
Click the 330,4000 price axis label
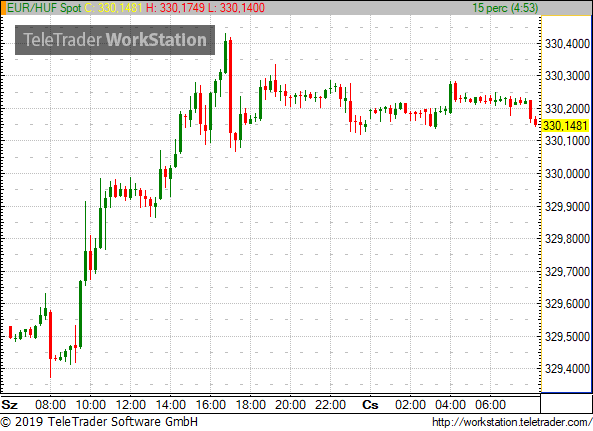567,43
